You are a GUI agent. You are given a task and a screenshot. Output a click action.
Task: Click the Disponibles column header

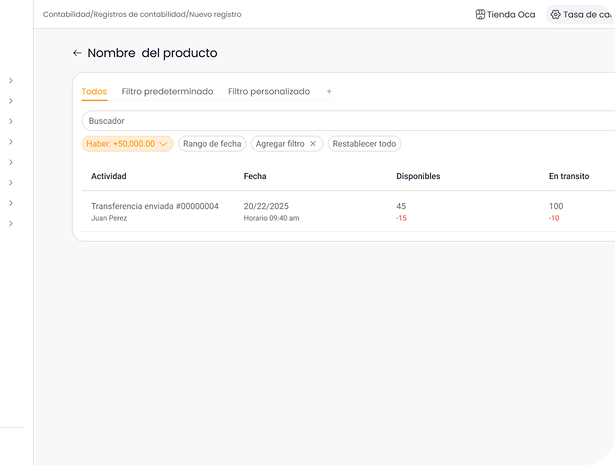pos(418,176)
